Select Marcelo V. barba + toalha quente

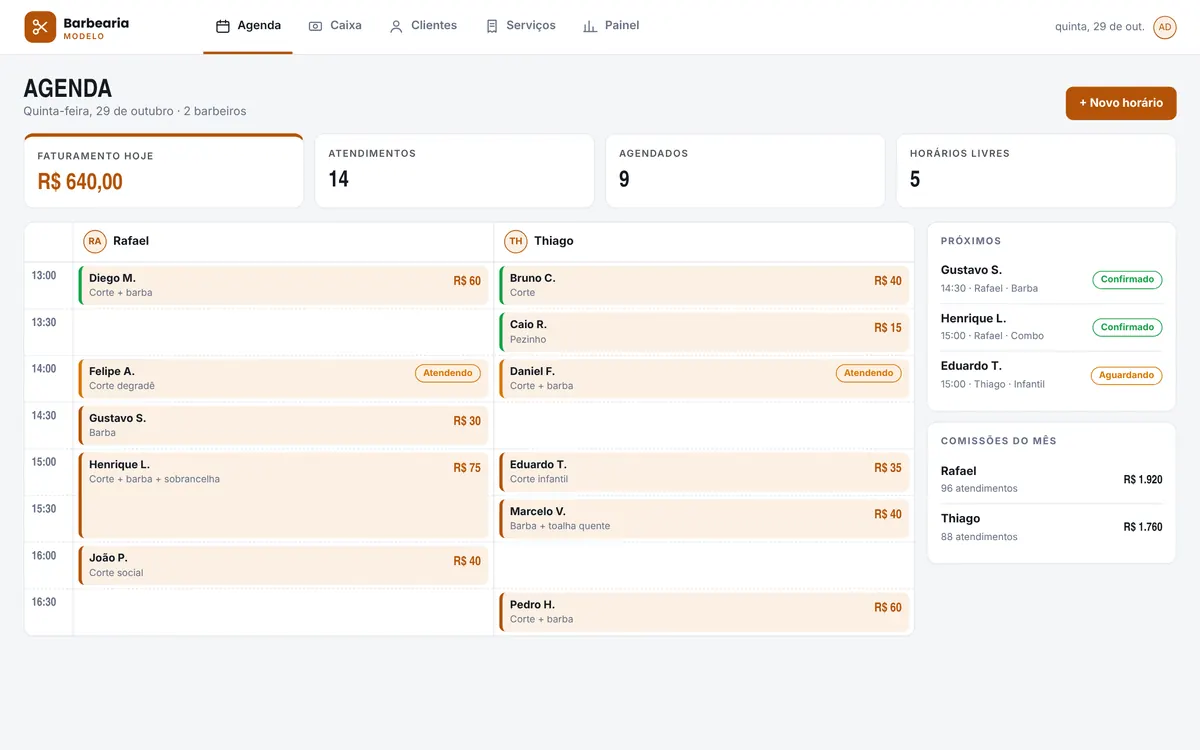coord(704,518)
